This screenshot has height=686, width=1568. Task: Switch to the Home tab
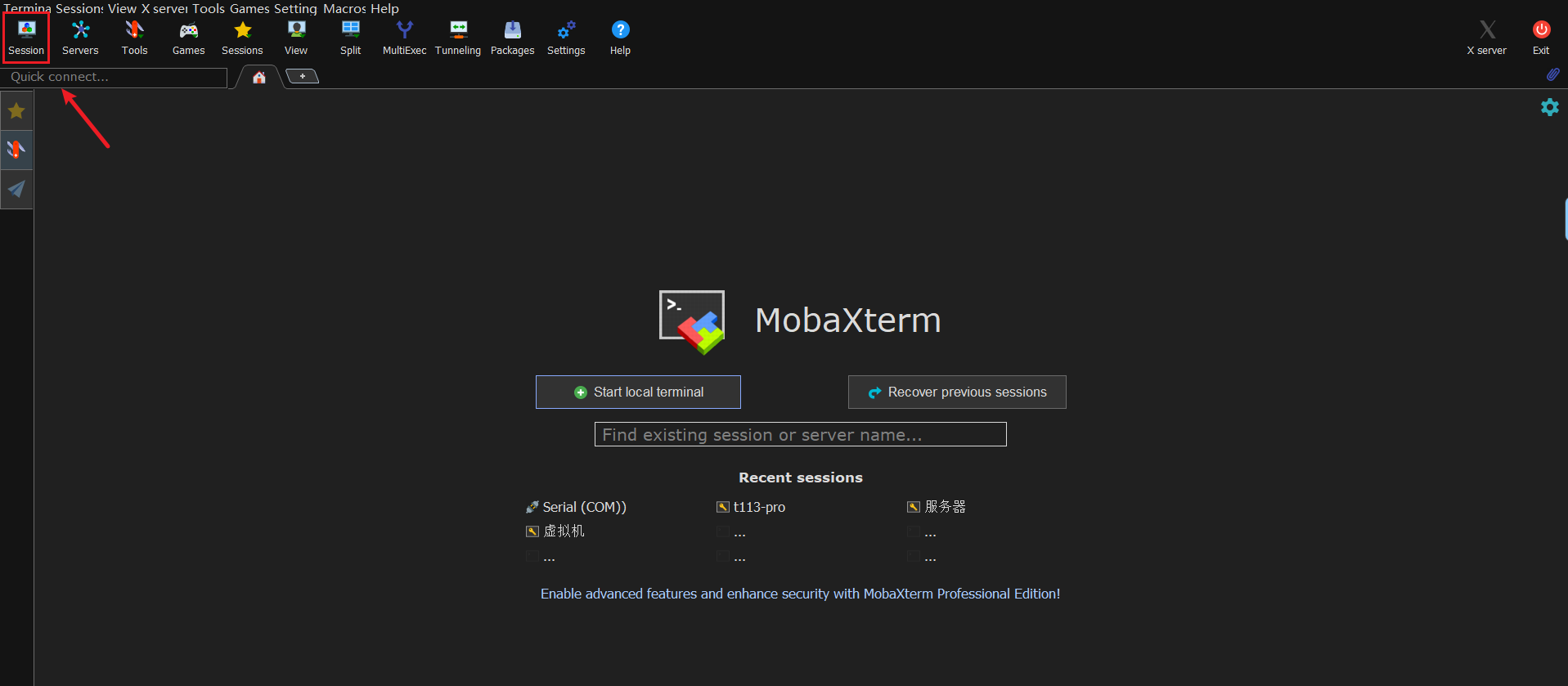click(259, 78)
